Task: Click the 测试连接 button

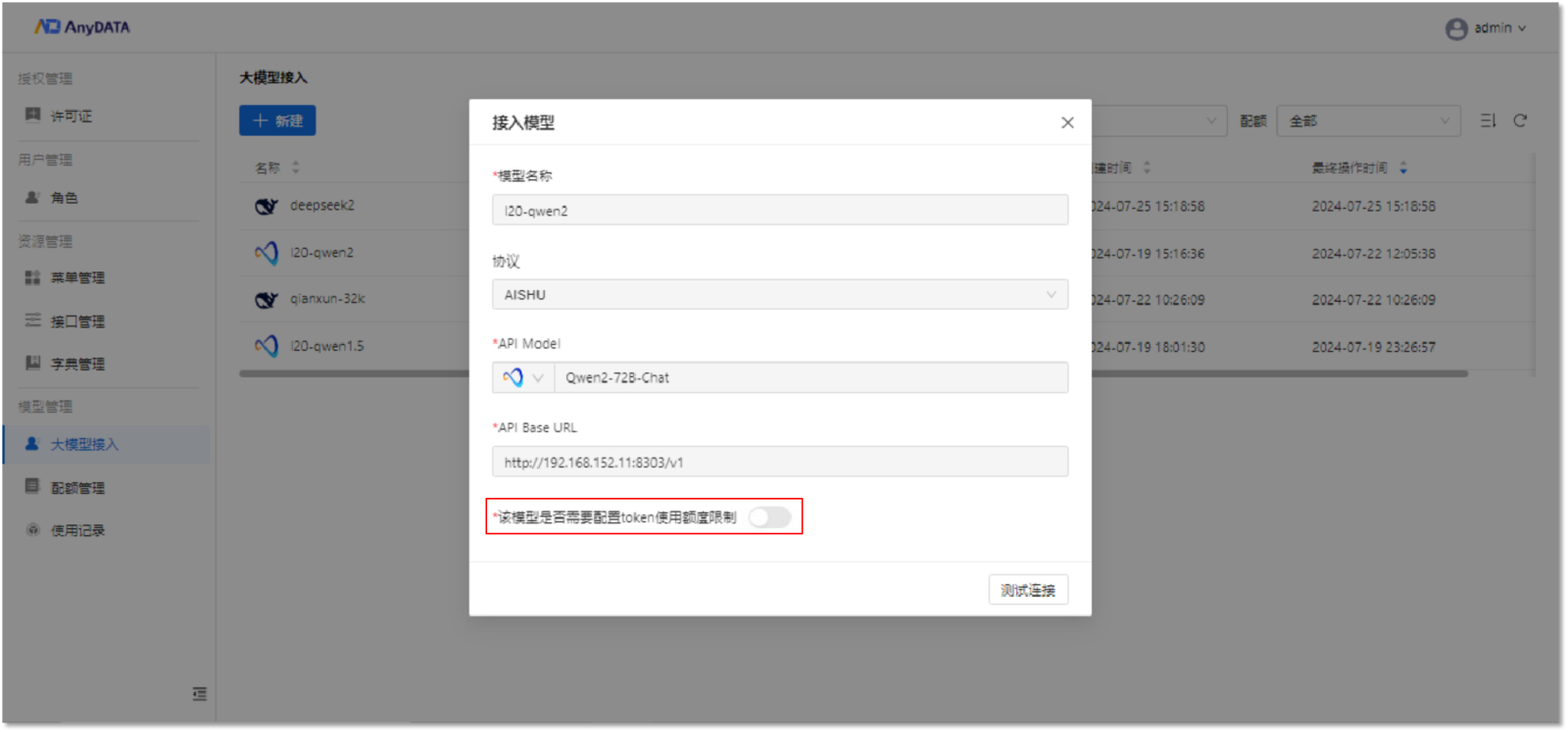Action: pos(1027,590)
